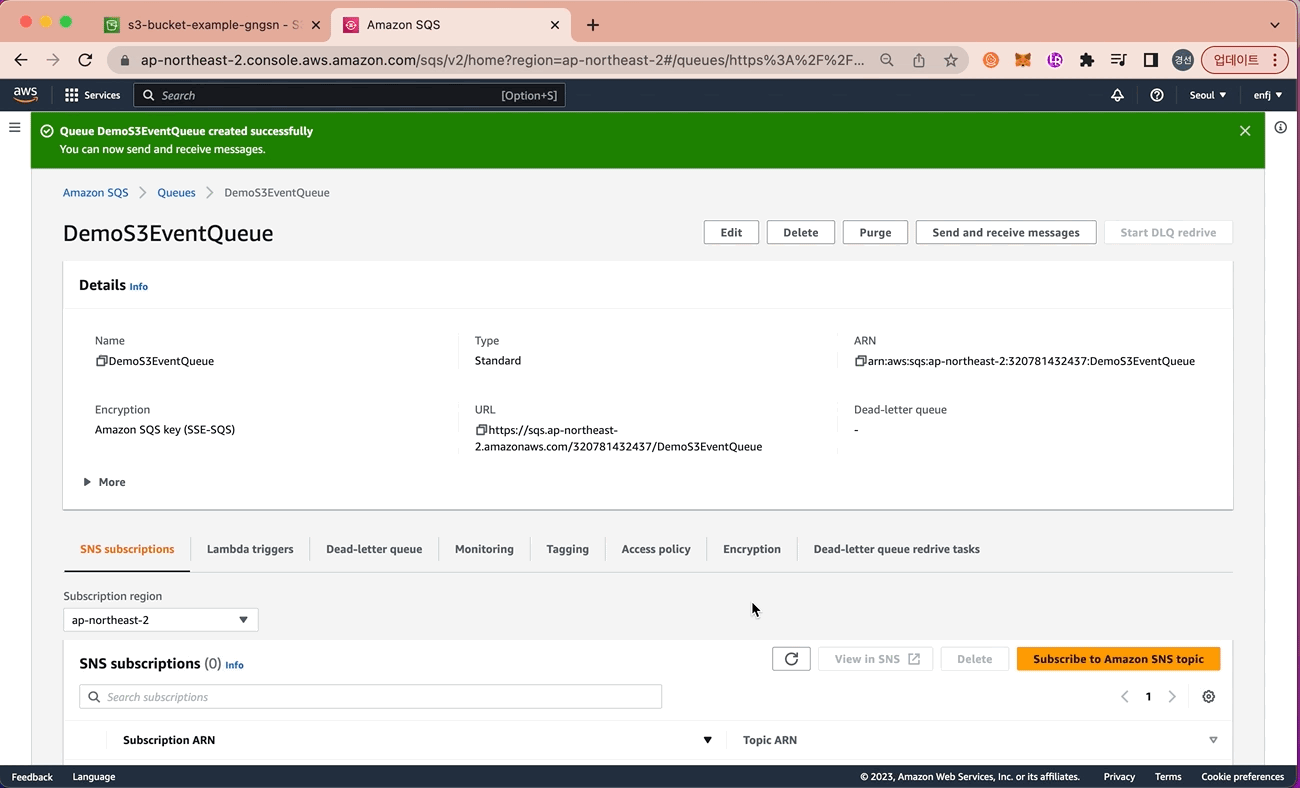
Task: Open the info panel icon at right edge
Action: click(x=1281, y=127)
